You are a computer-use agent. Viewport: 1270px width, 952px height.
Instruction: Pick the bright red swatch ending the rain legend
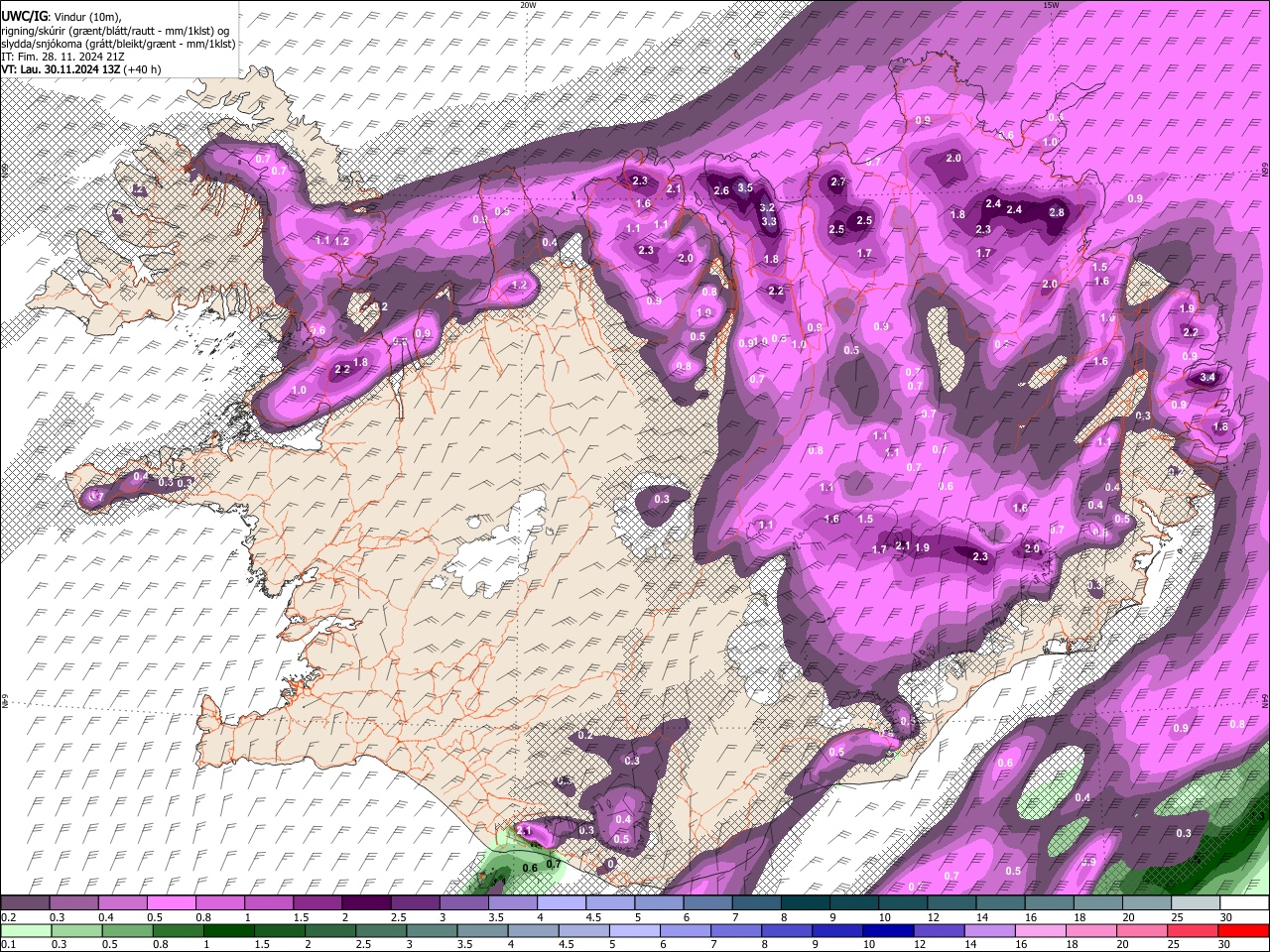1243,929
